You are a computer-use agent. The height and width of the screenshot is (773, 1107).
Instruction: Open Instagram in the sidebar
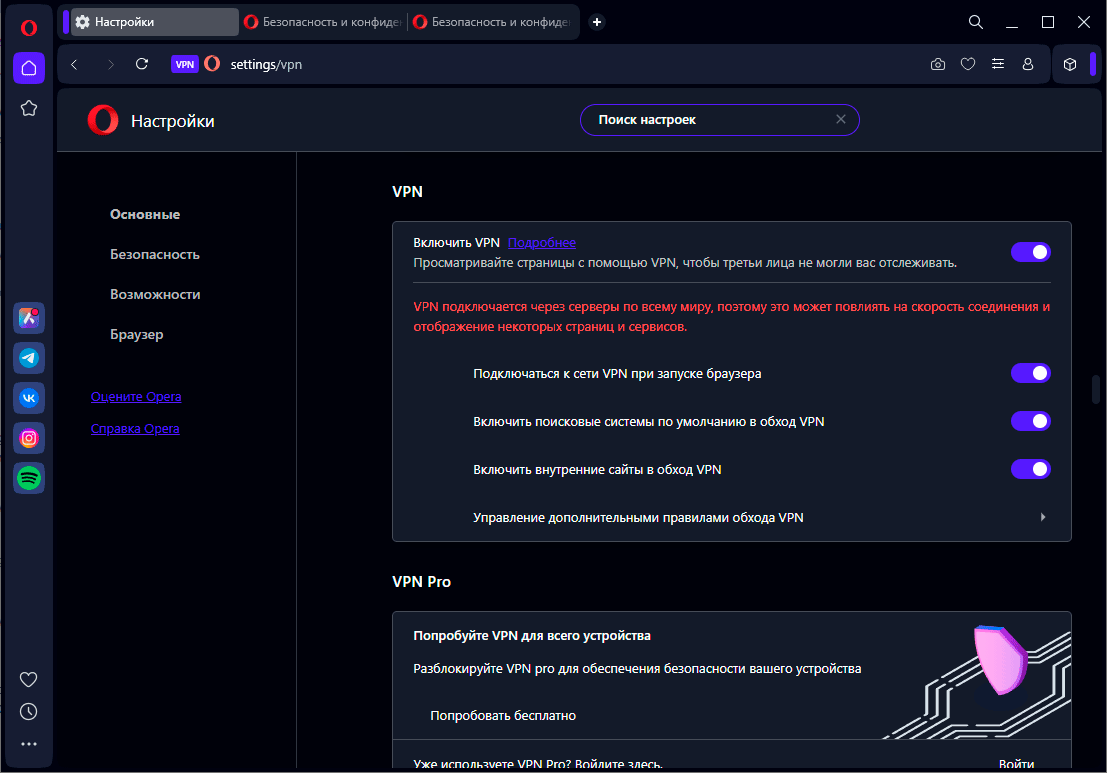[29, 438]
